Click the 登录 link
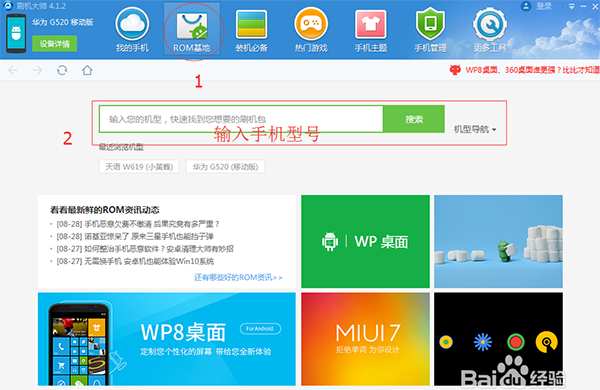Viewport: 600px width, 390px height. pyautogui.click(x=544, y=6)
